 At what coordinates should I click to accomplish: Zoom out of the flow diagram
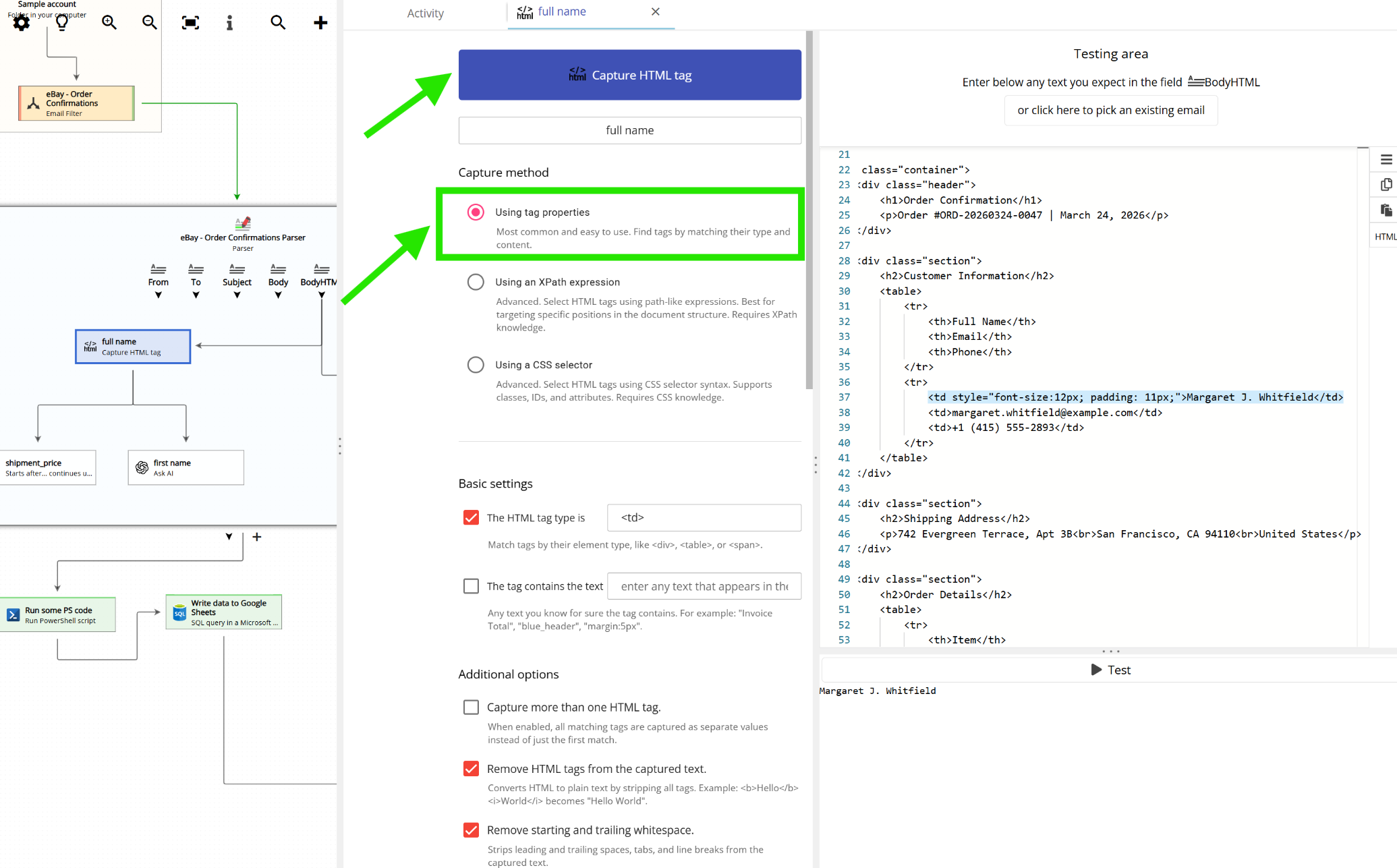click(149, 22)
